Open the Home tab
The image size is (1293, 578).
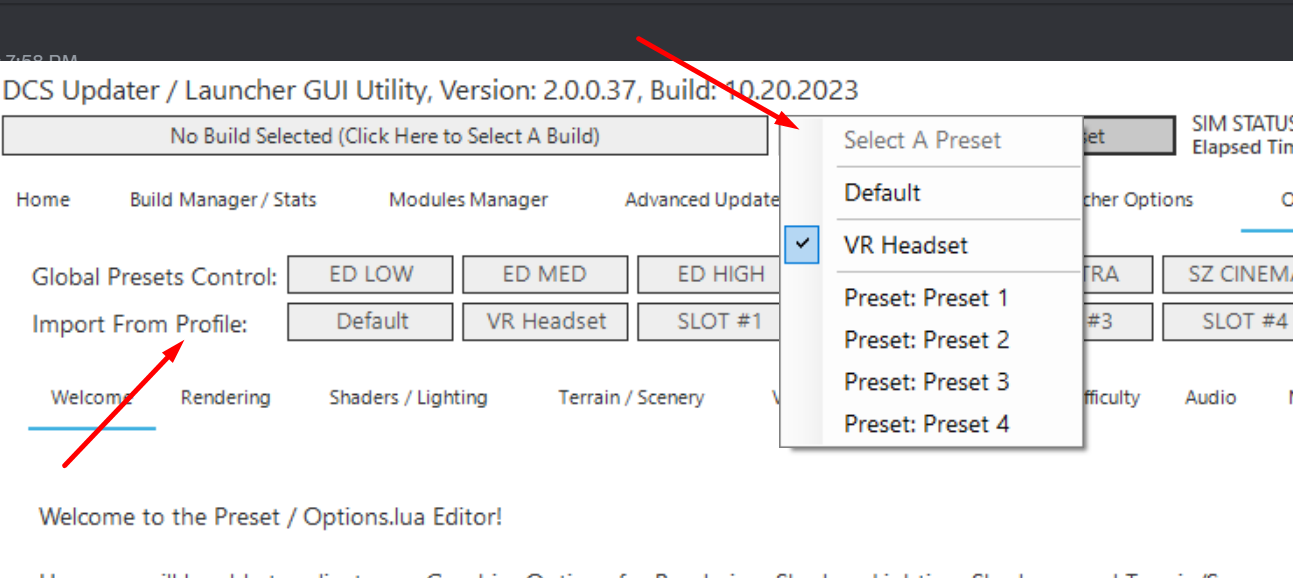pyautogui.click(x=43, y=200)
